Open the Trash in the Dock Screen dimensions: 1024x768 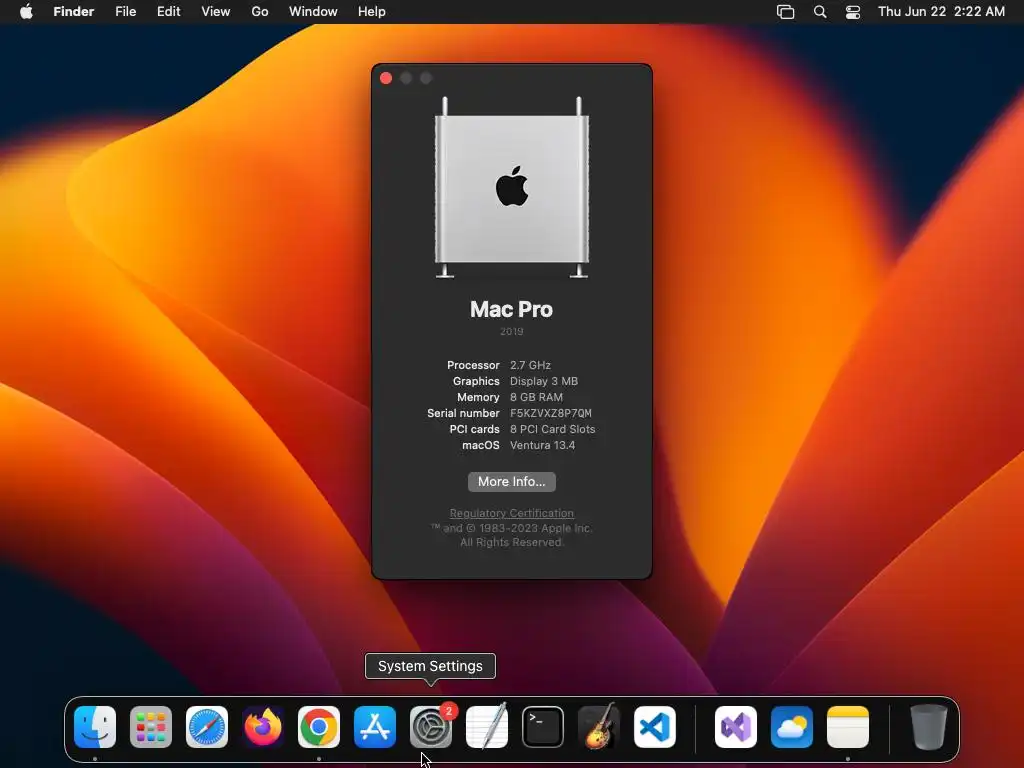[x=929, y=727]
